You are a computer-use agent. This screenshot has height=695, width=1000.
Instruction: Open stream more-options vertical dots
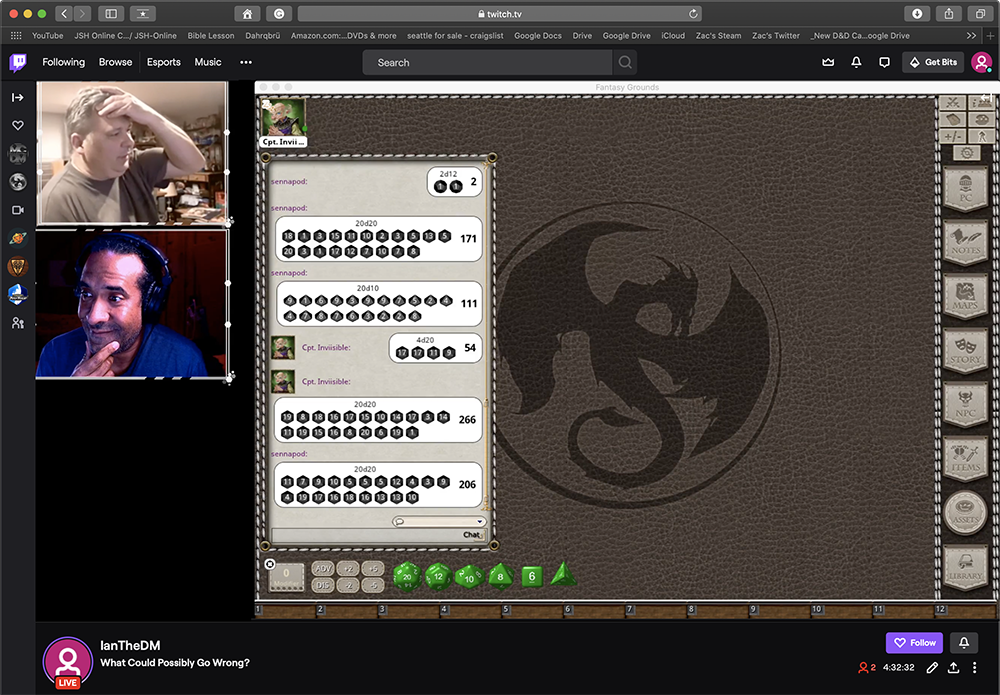click(x=974, y=668)
